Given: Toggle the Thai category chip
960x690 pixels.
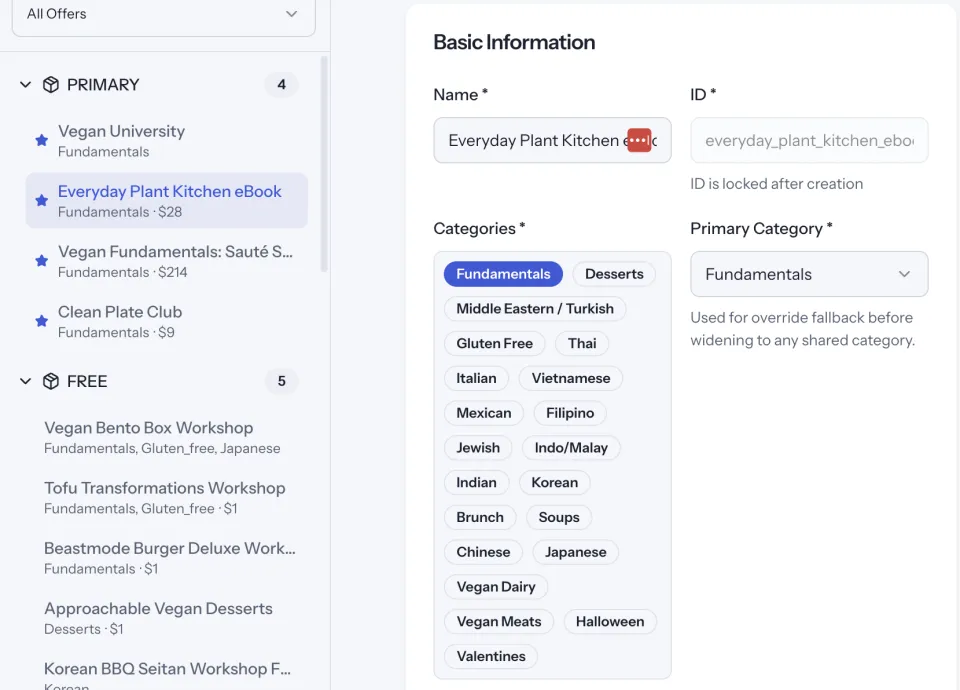Looking at the screenshot, I should [x=582, y=343].
